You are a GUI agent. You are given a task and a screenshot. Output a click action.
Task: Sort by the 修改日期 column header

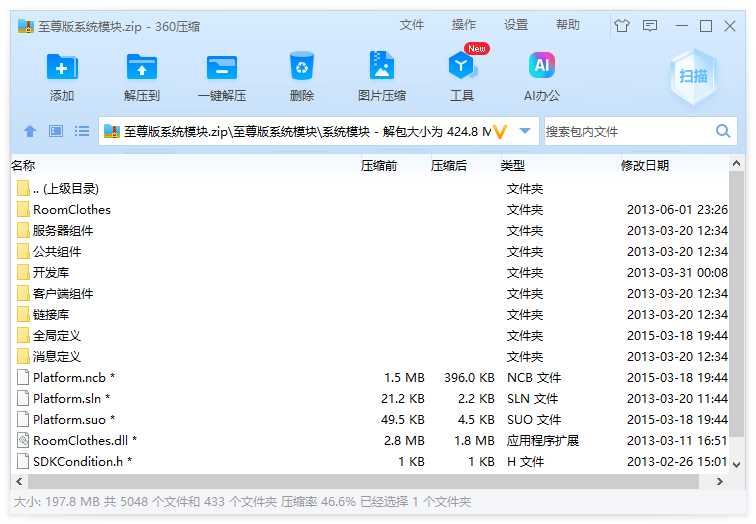click(x=645, y=166)
